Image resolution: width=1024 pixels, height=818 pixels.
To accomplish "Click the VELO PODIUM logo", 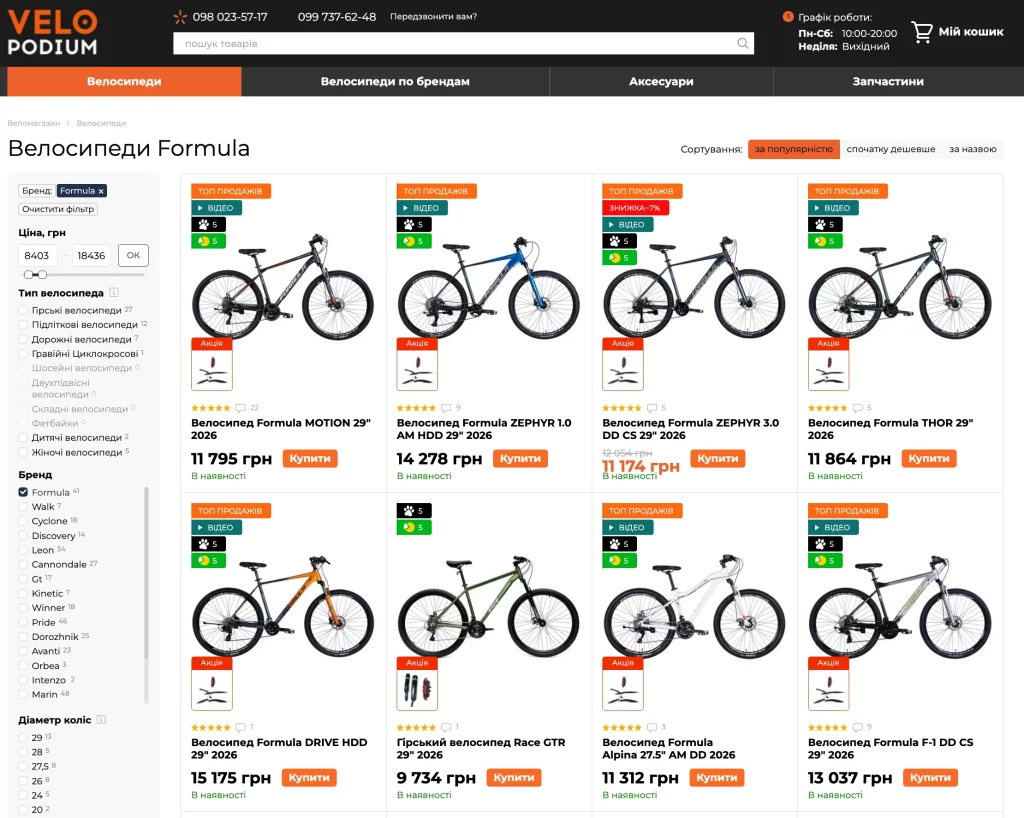I will pyautogui.click(x=52, y=32).
